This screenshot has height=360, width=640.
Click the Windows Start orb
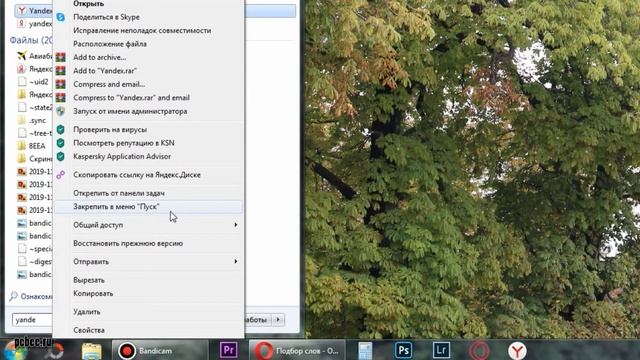point(16,351)
